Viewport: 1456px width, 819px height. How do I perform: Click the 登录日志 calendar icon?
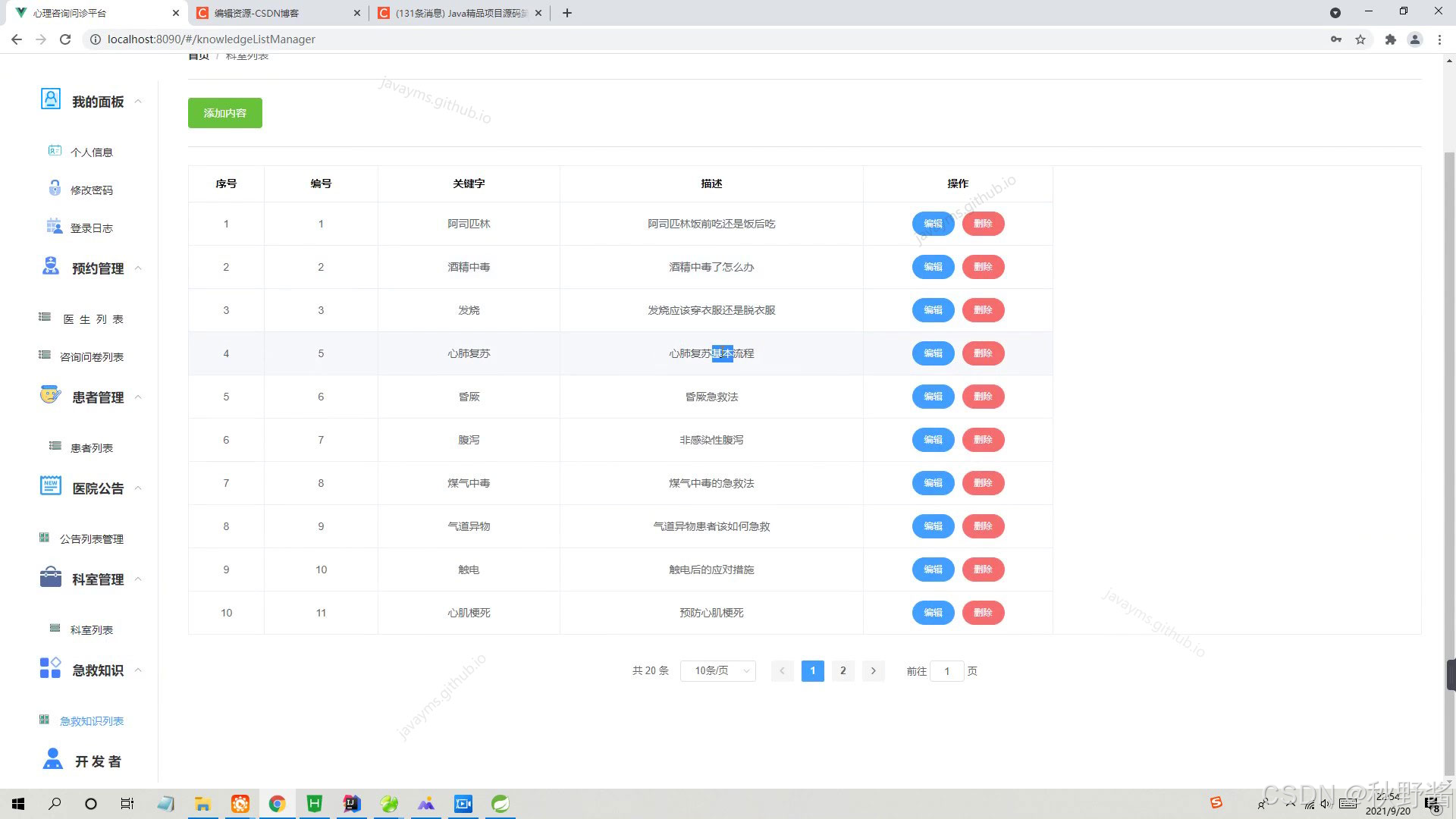pyautogui.click(x=55, y=226)
